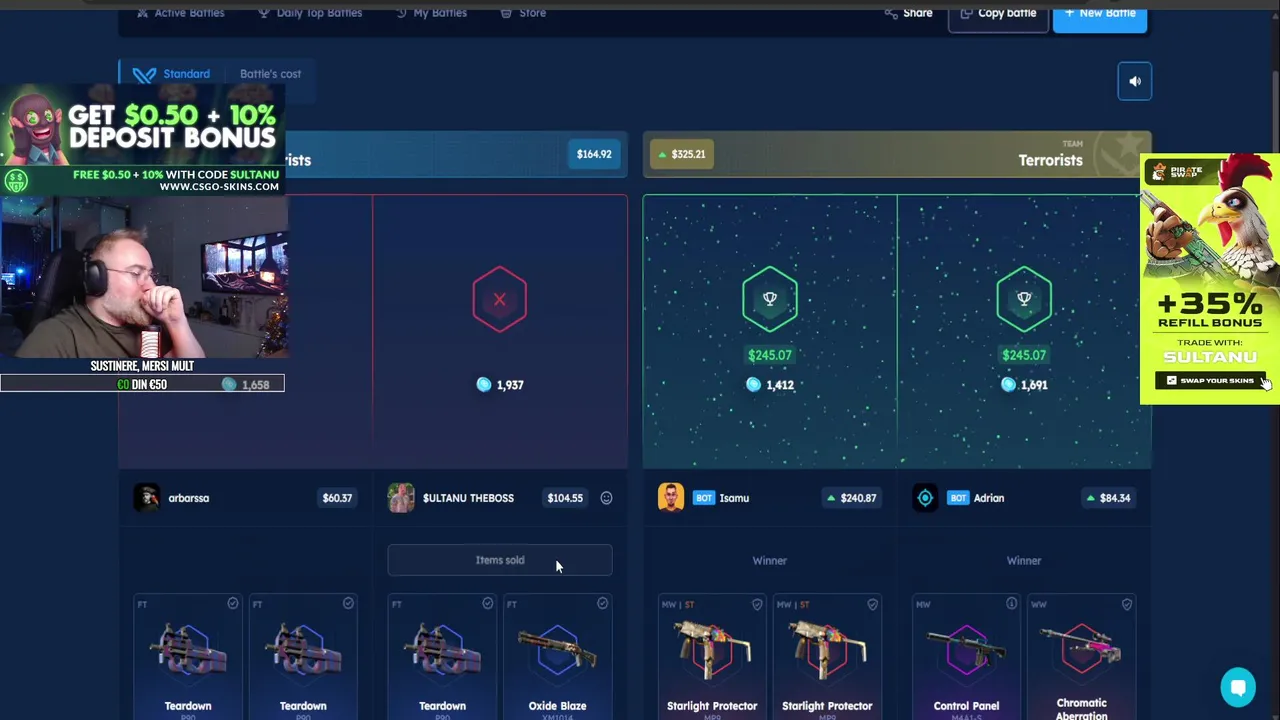Click $ULTANU THEBOSS avatar picture
The image size is (1280, 720).
pyautogui.click(x=401, y=498)
